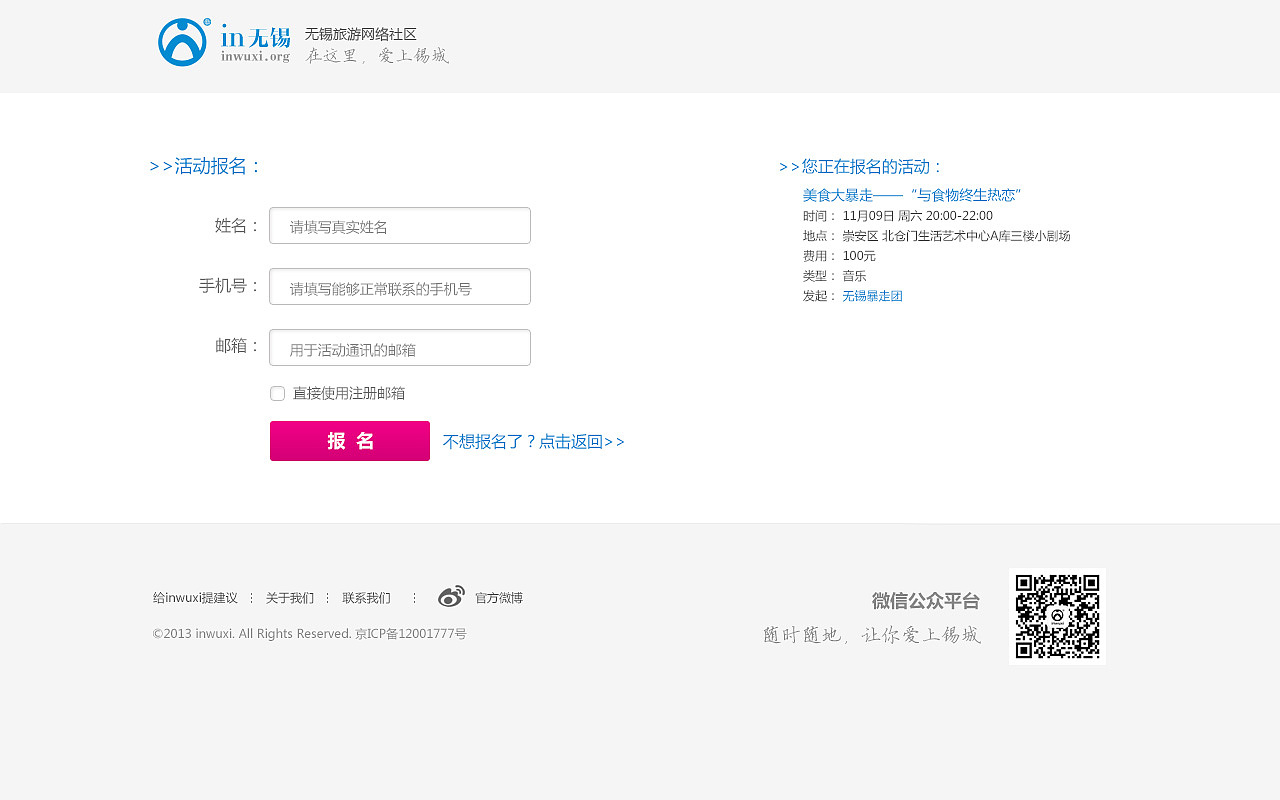The image size is (1280, 800).
Task: Click the fee value 100元
Action: (859, 256)
